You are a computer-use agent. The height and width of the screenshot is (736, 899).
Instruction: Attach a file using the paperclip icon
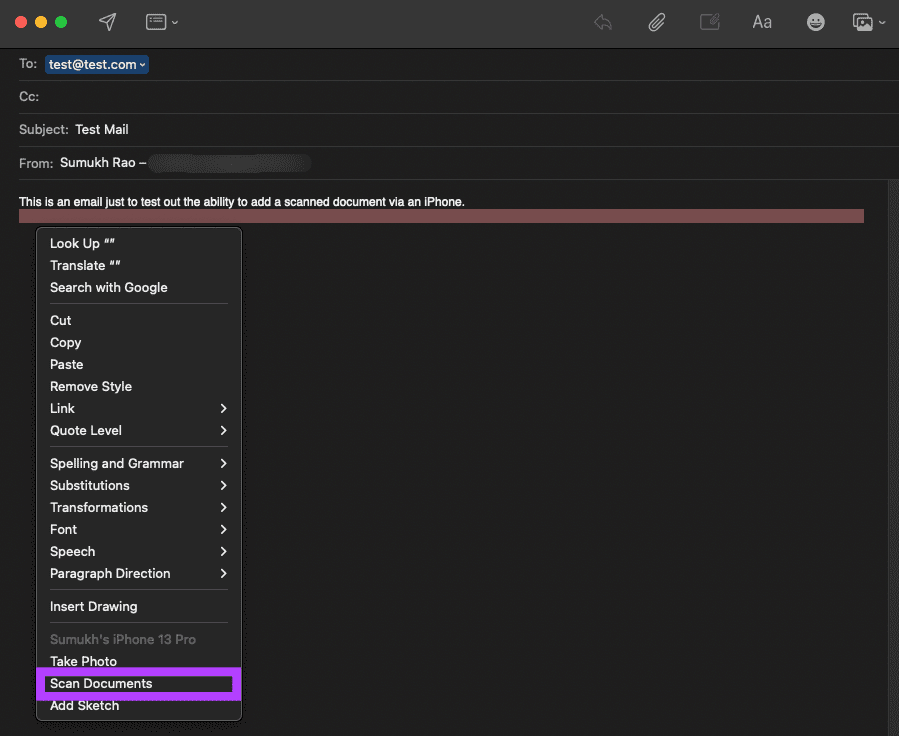pos(656,22)
